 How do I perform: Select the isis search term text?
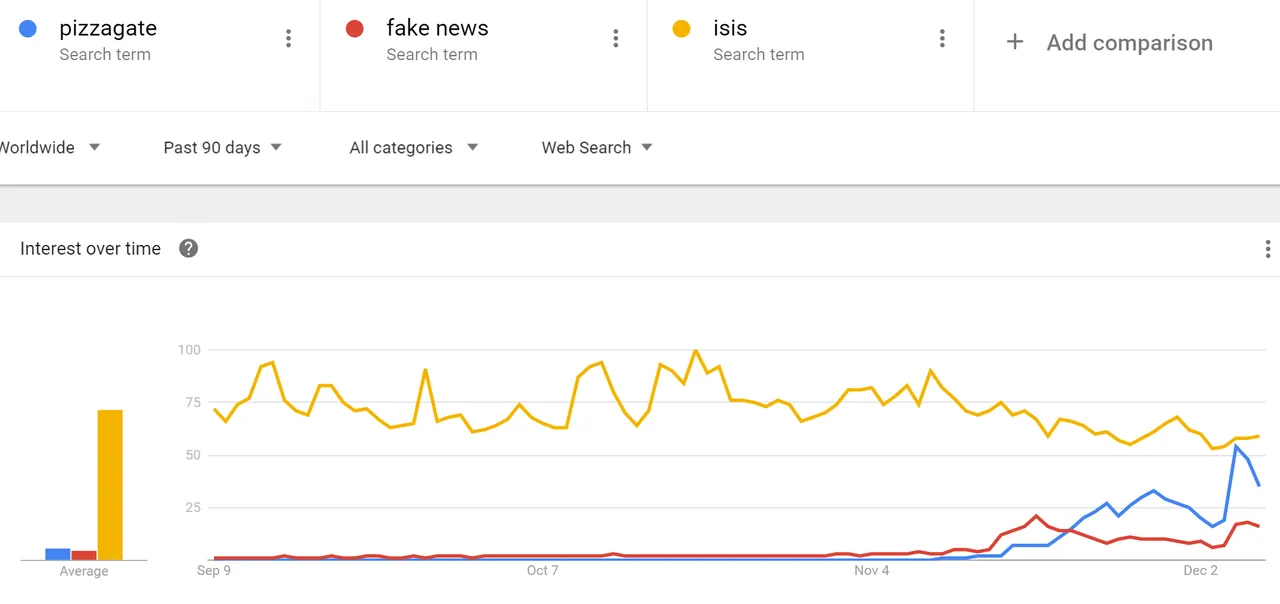pos(730,28)
